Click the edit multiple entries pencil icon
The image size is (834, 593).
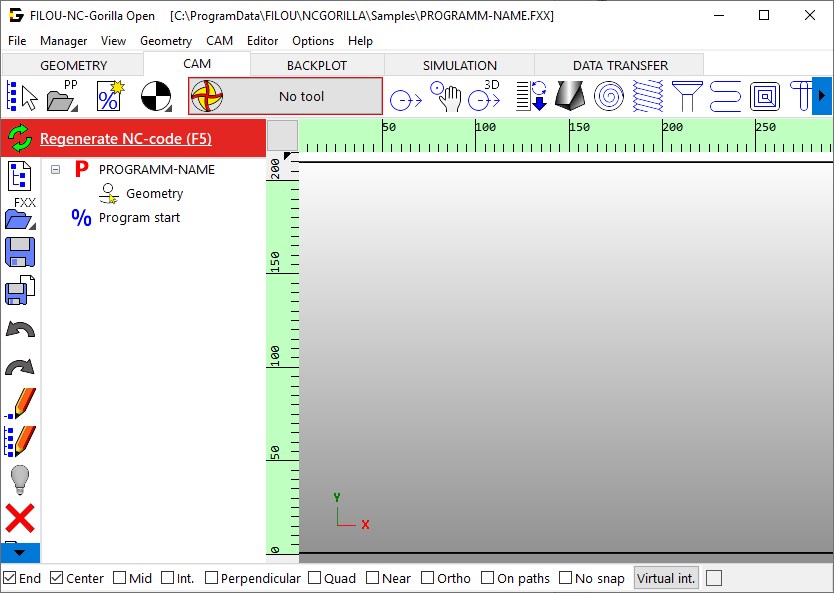tap(20, 441)
